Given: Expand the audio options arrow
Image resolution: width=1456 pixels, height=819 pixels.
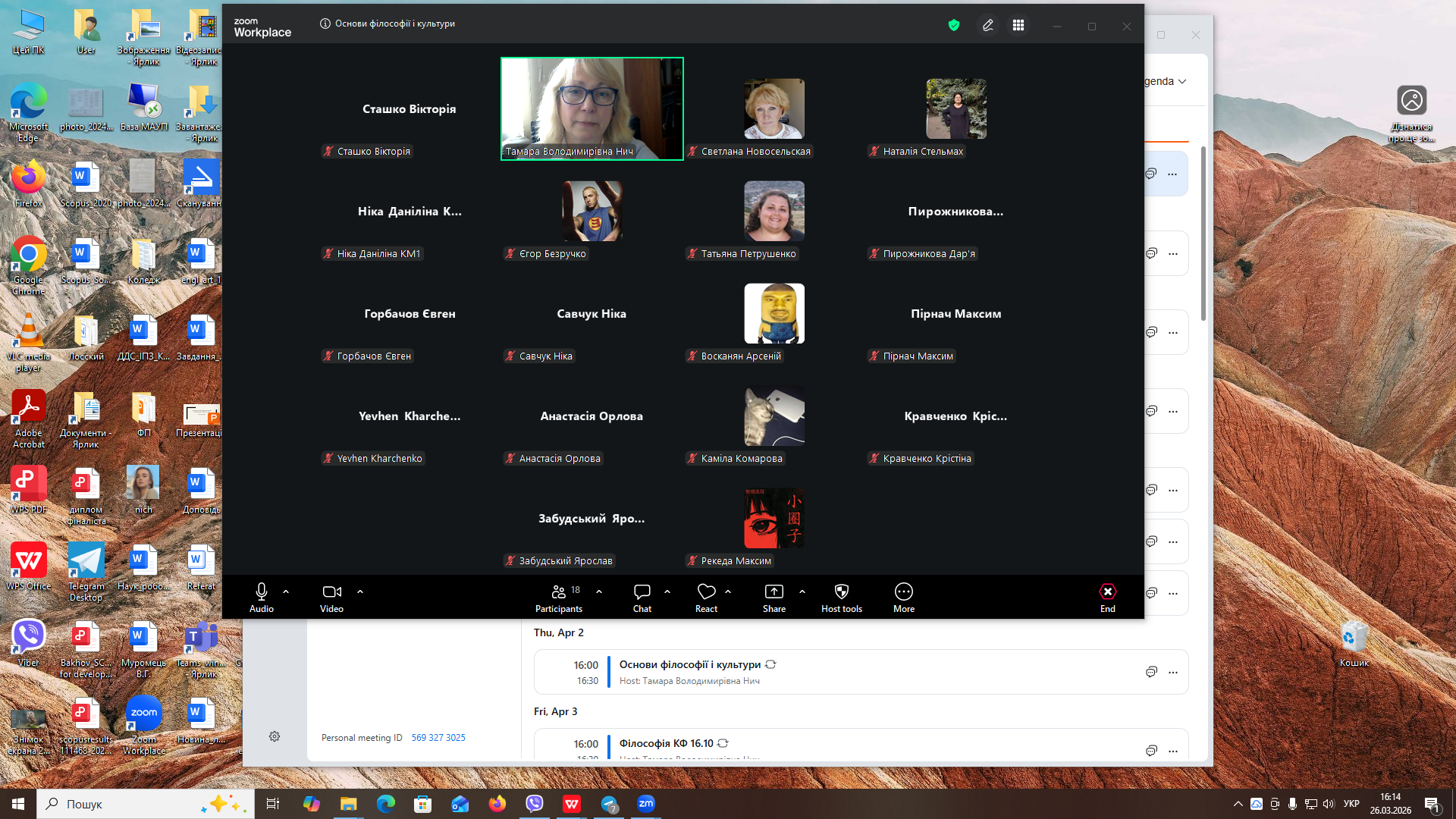Looking at the screenshot, I should pyautogui.click(x=286, y=591).
